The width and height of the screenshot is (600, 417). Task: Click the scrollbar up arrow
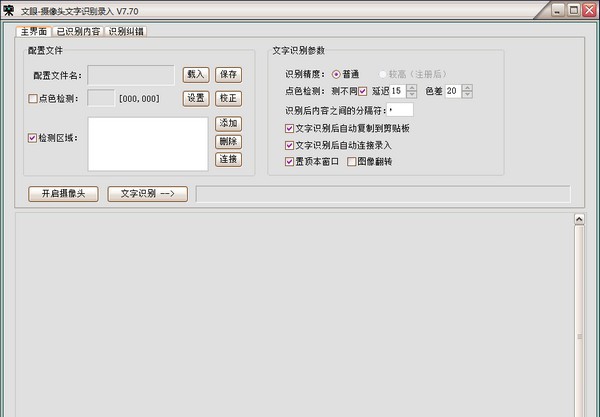point(579,219)
